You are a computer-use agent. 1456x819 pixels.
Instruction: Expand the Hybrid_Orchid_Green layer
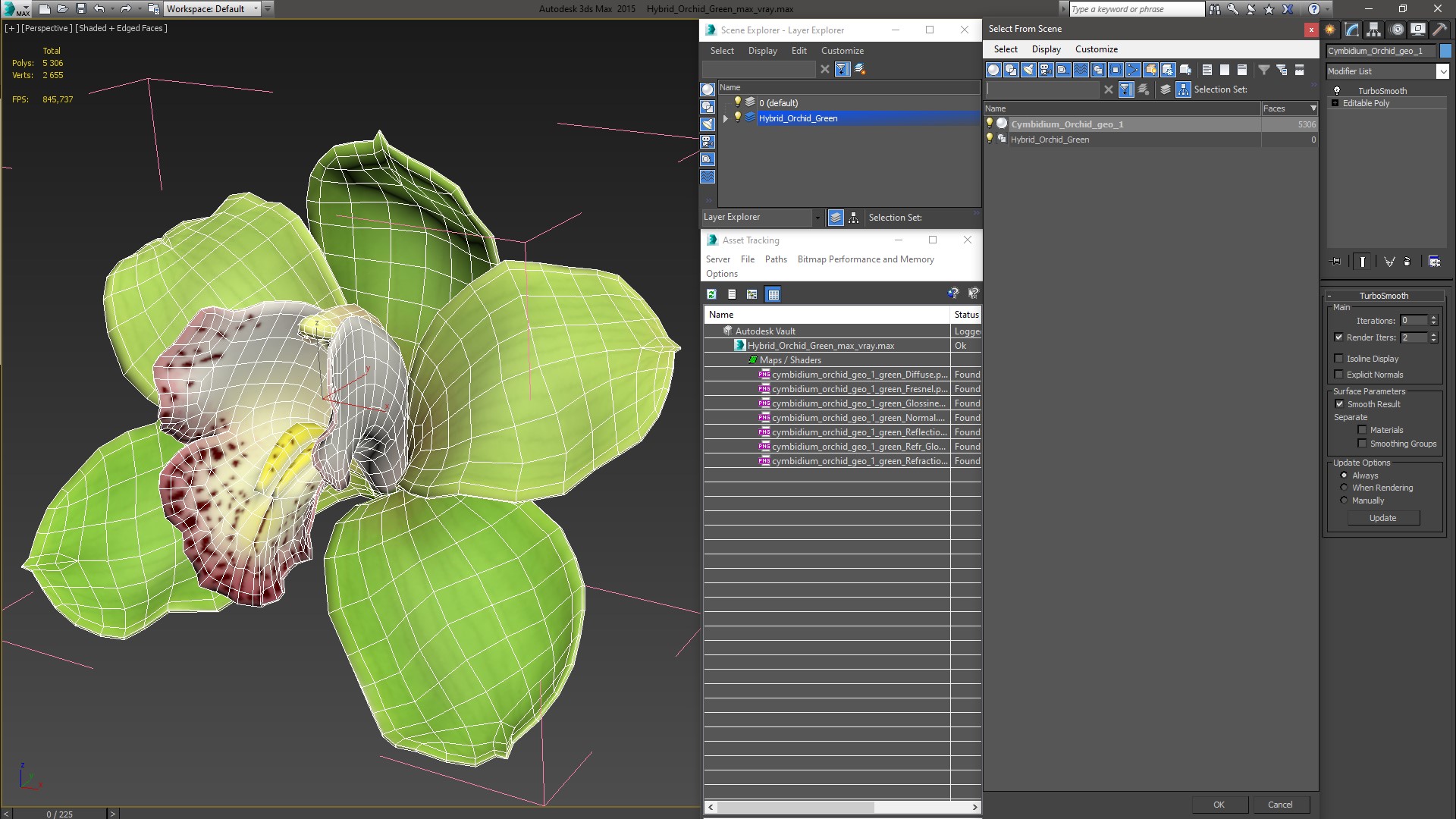point(726,118)
